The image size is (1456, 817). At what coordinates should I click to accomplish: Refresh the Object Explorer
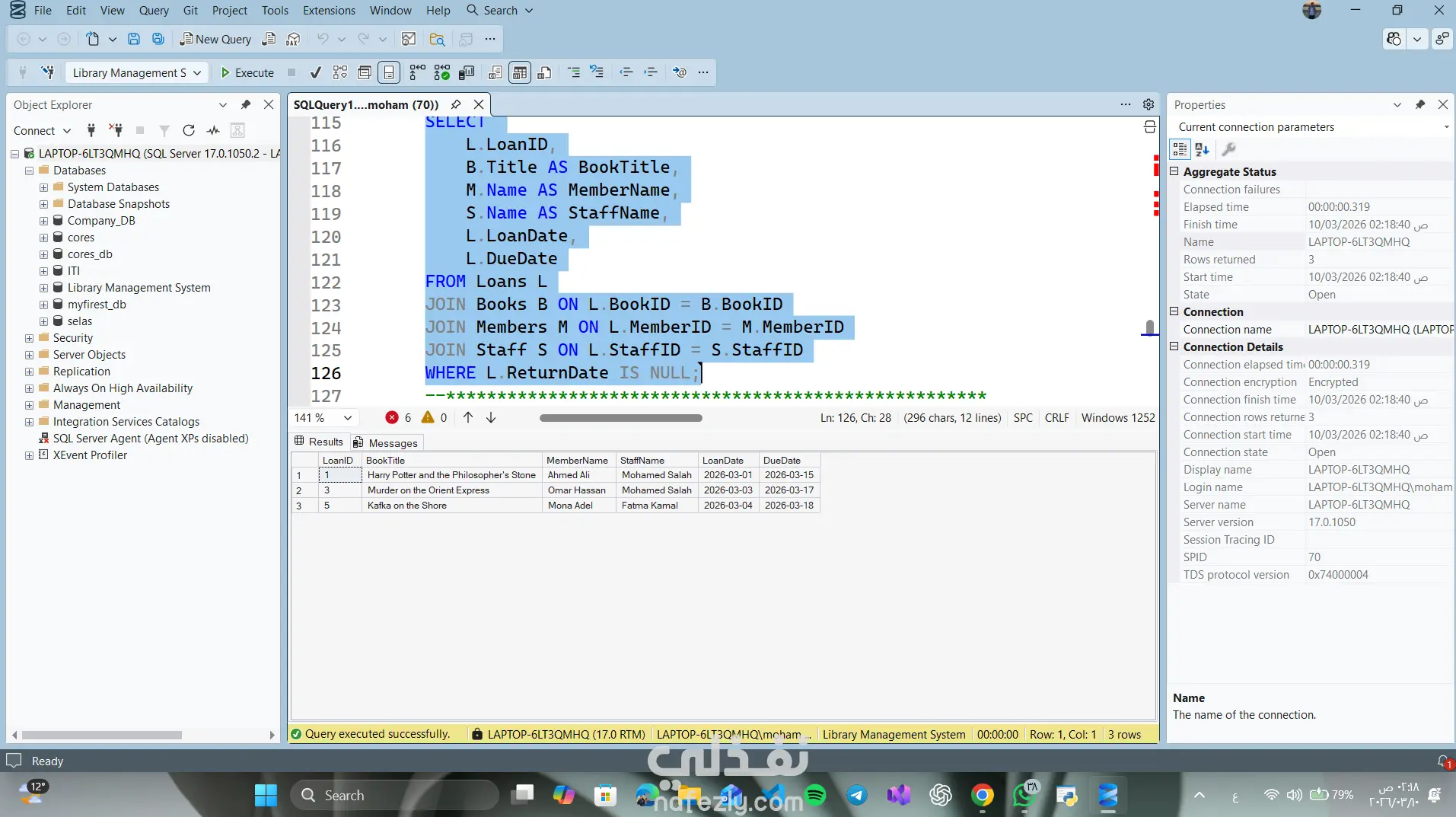[189, 130]
